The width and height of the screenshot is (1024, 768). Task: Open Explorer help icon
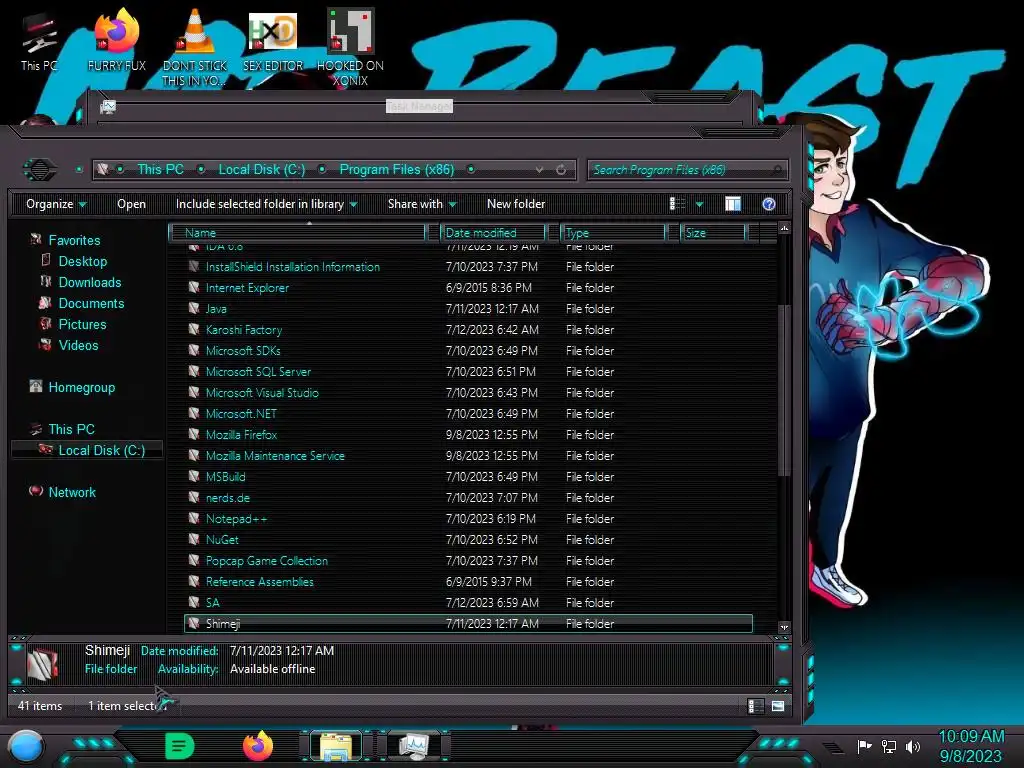769,204
